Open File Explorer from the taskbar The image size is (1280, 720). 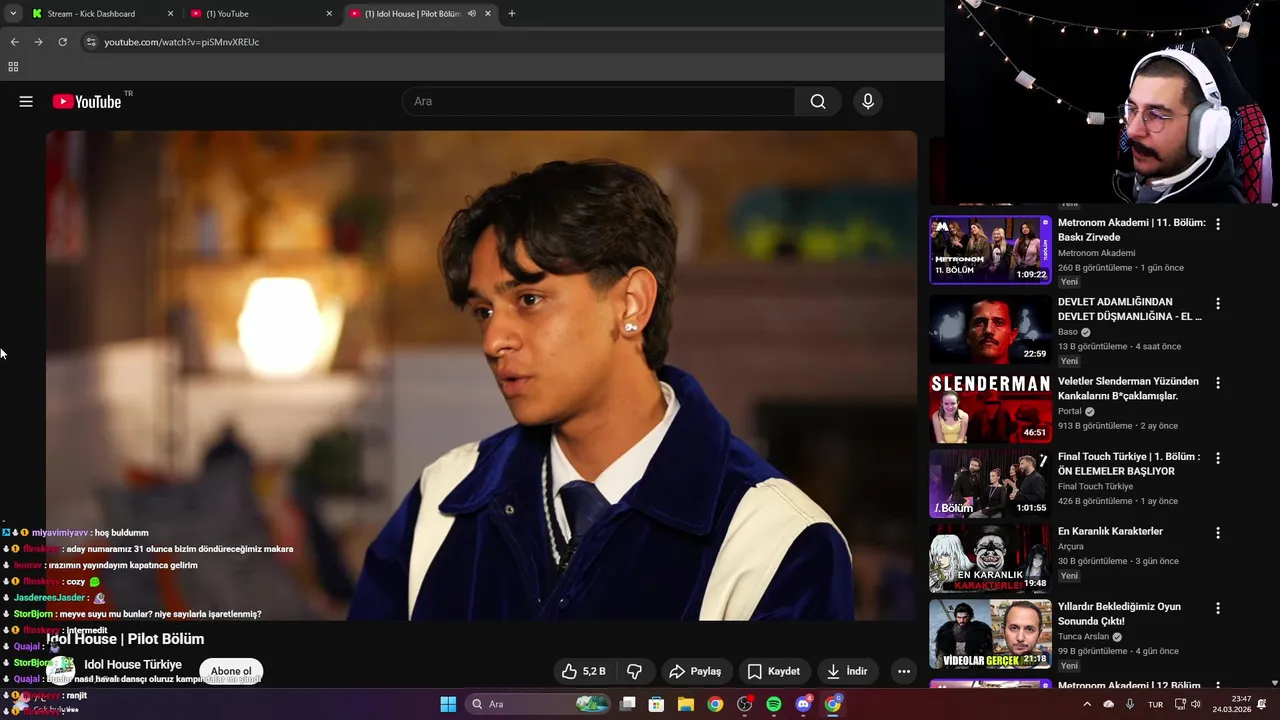point(686,704)
